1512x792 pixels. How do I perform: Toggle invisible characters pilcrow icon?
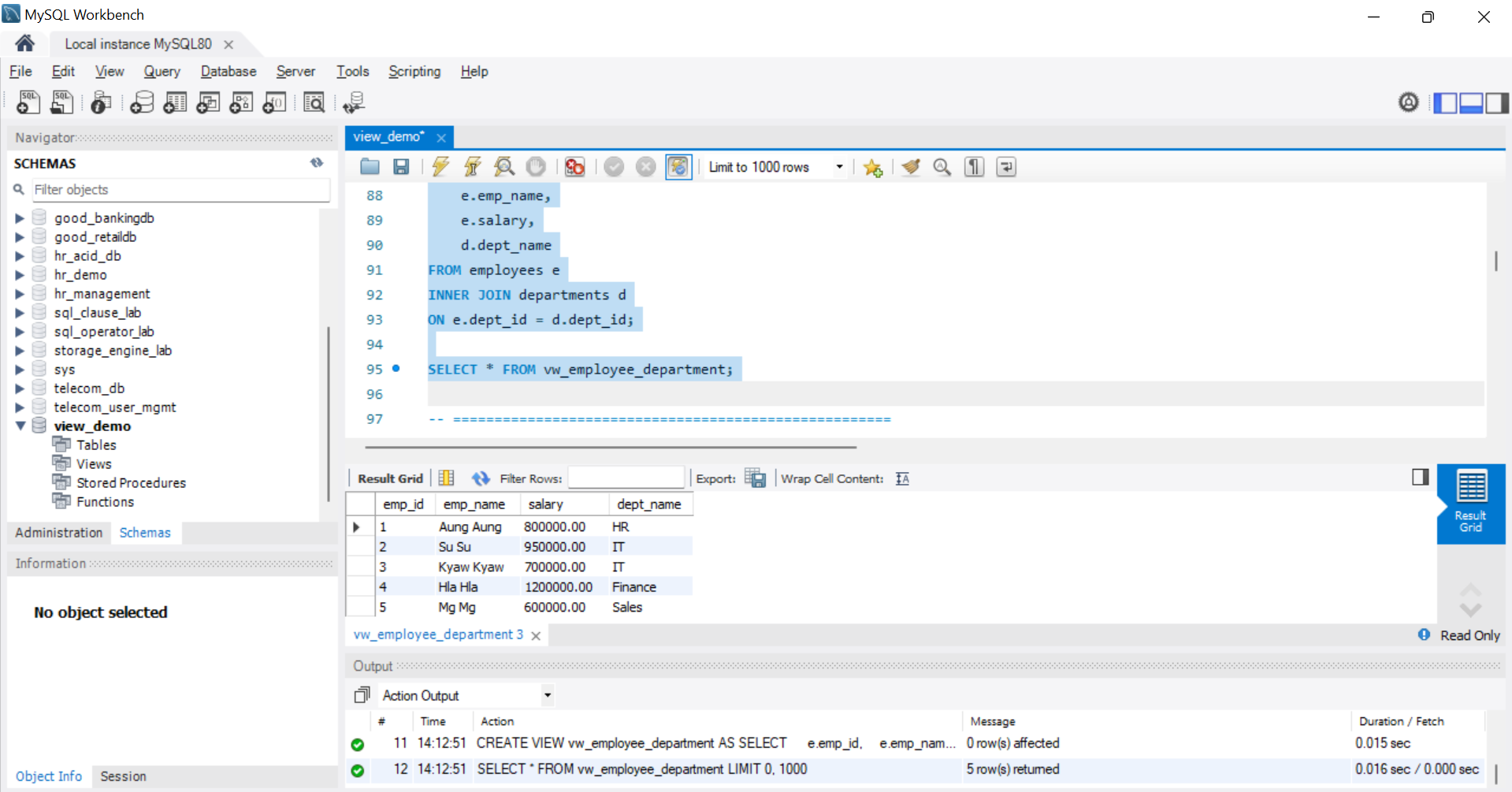pos(975,167)
